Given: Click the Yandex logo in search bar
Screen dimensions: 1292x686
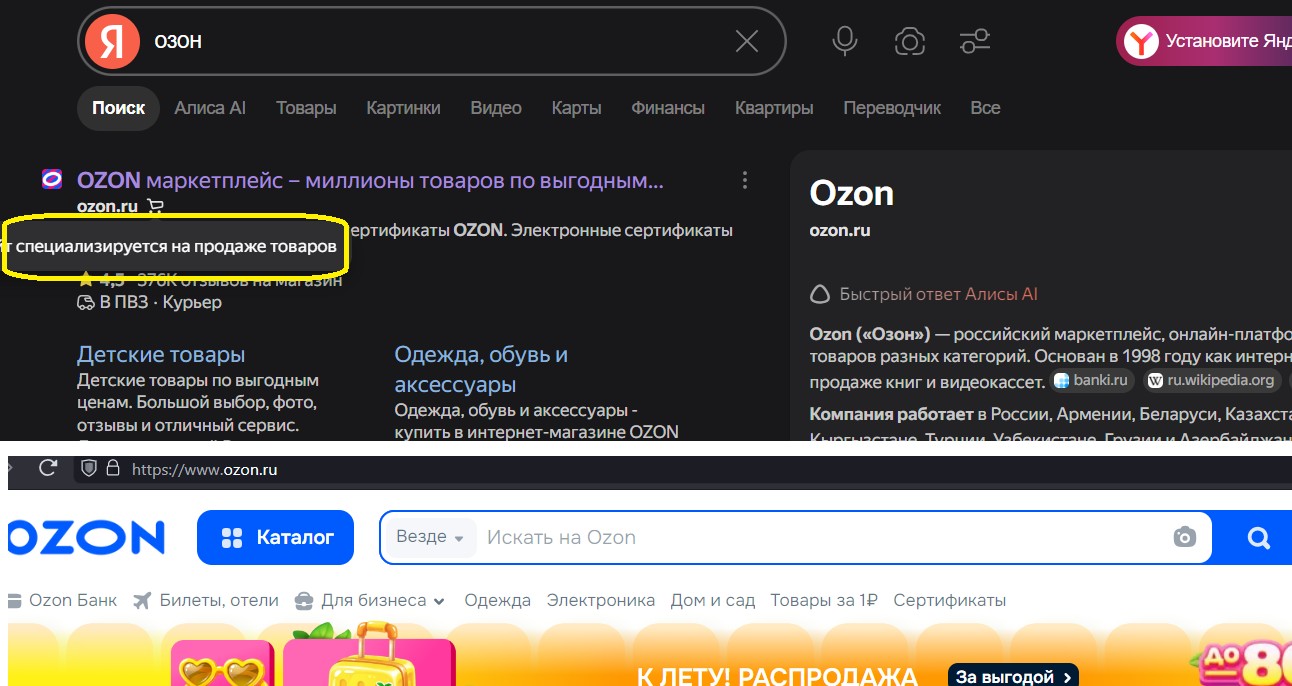Looking at the screenshot, I should pyautogui.click(x=112, y=41).
